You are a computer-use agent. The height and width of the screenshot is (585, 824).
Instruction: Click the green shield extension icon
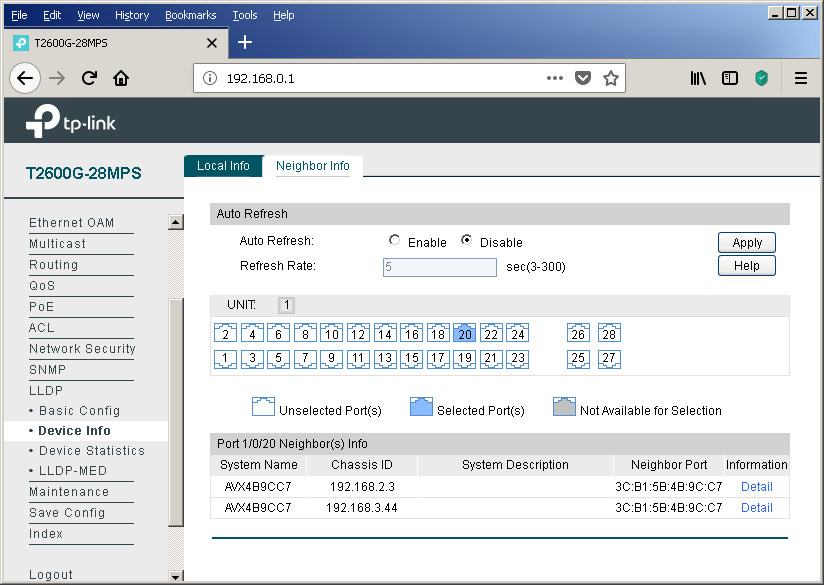click(x=761, y=78)
